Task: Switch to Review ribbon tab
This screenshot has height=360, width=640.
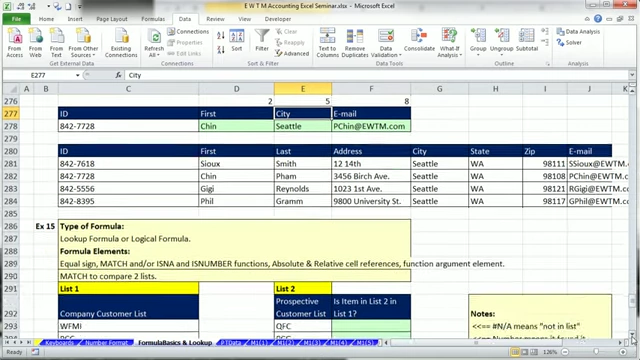Action: point(215,19)
